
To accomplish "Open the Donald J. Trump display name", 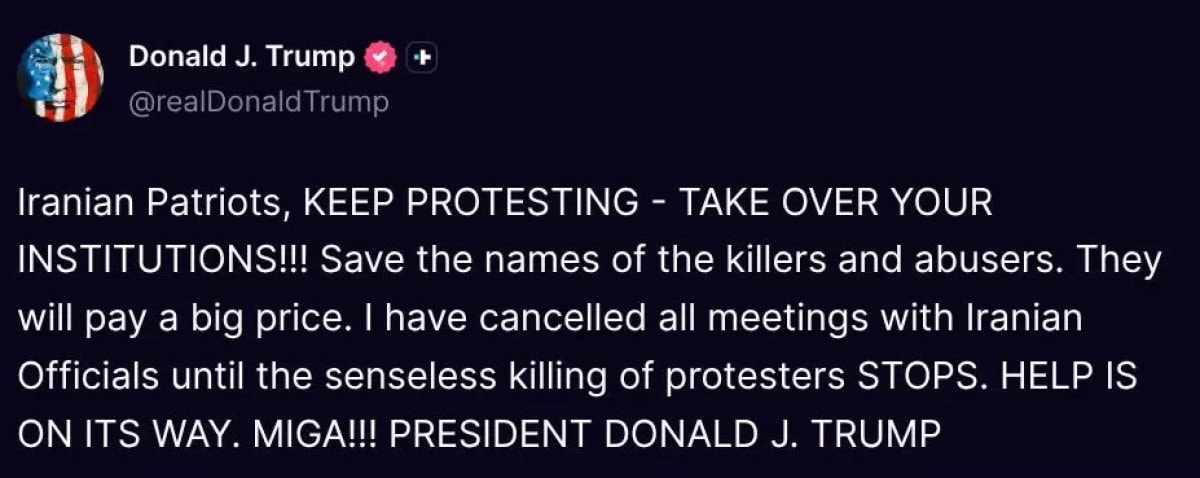I will pos(241,58).
